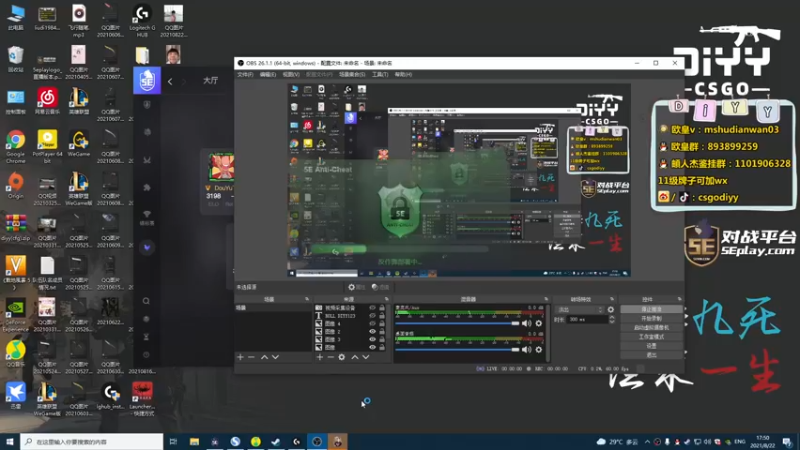
Task: Open search icon in SE client sidebar
Action: [x=146, y=301]
